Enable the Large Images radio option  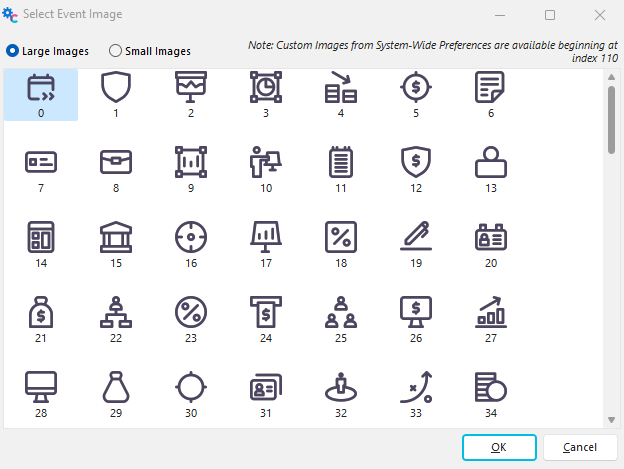tap(13, 51)
